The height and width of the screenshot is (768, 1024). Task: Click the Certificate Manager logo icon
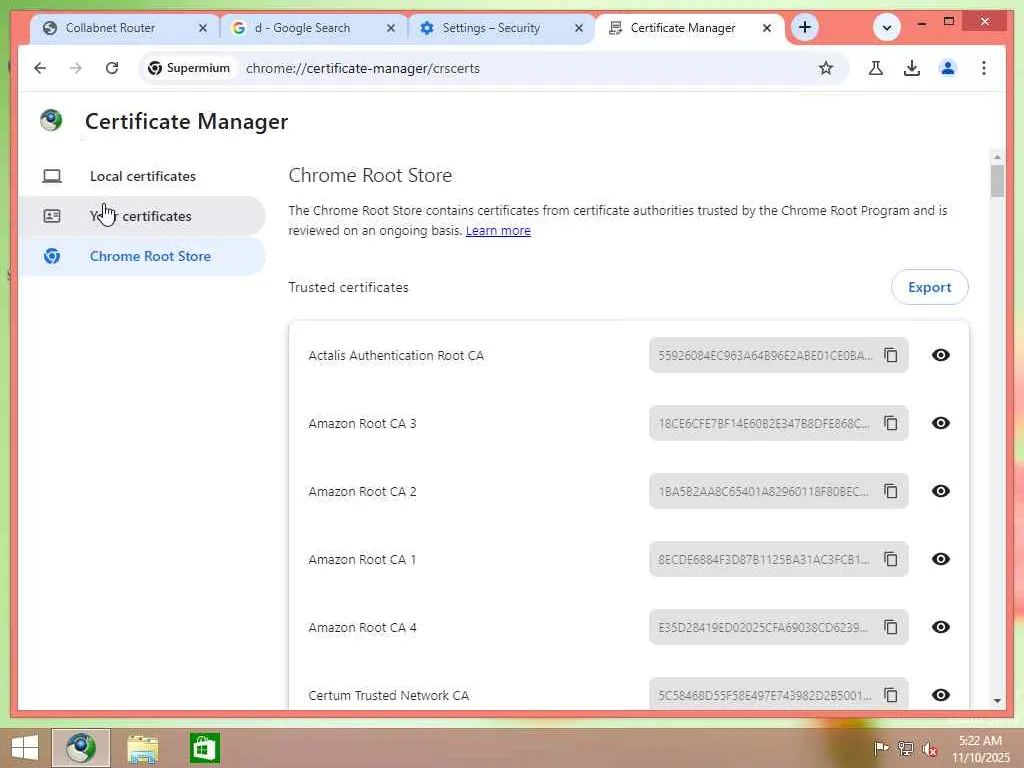coord(51,120)
